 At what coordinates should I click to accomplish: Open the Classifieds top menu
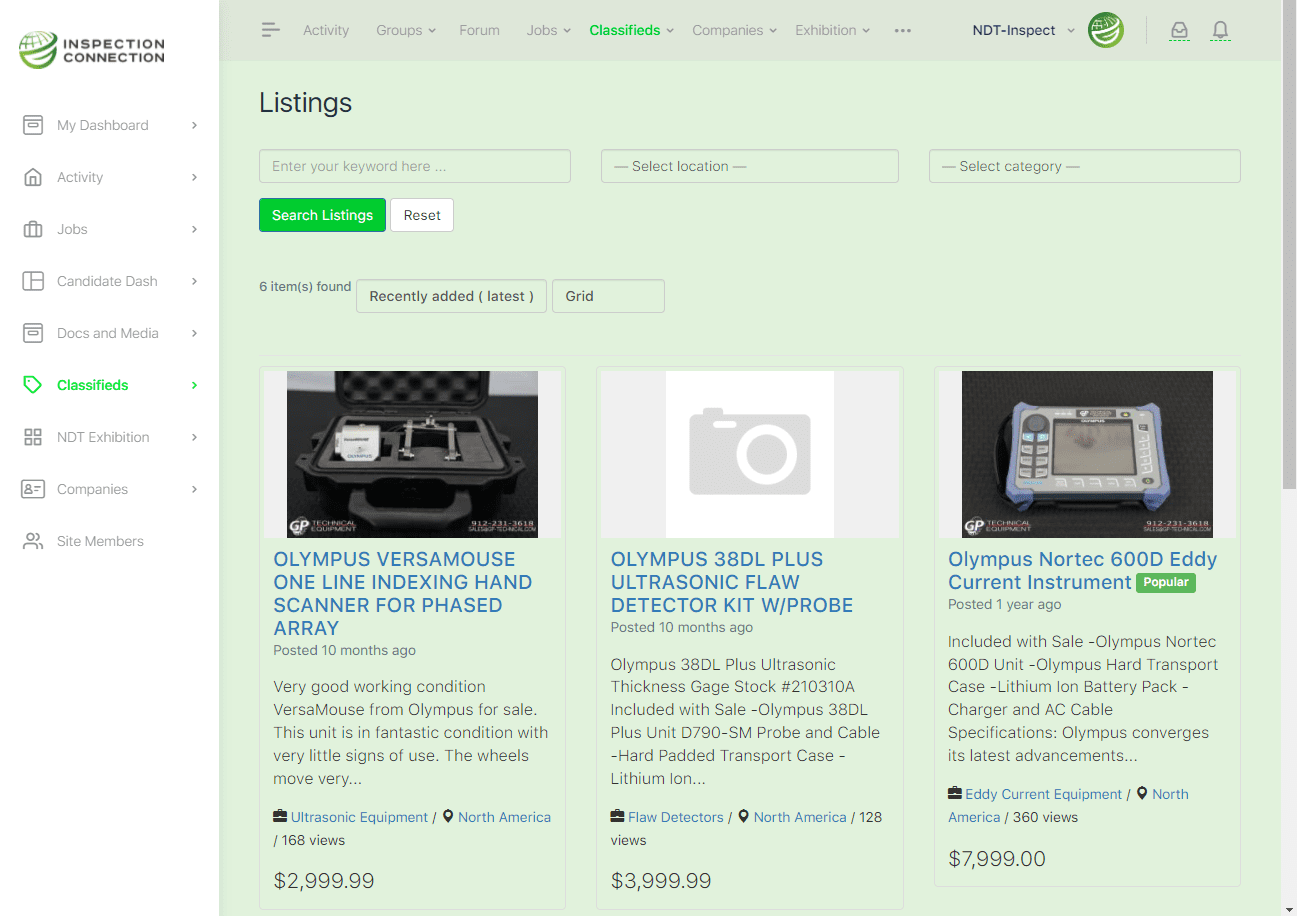pyautogui.click(x=632, y=30)
